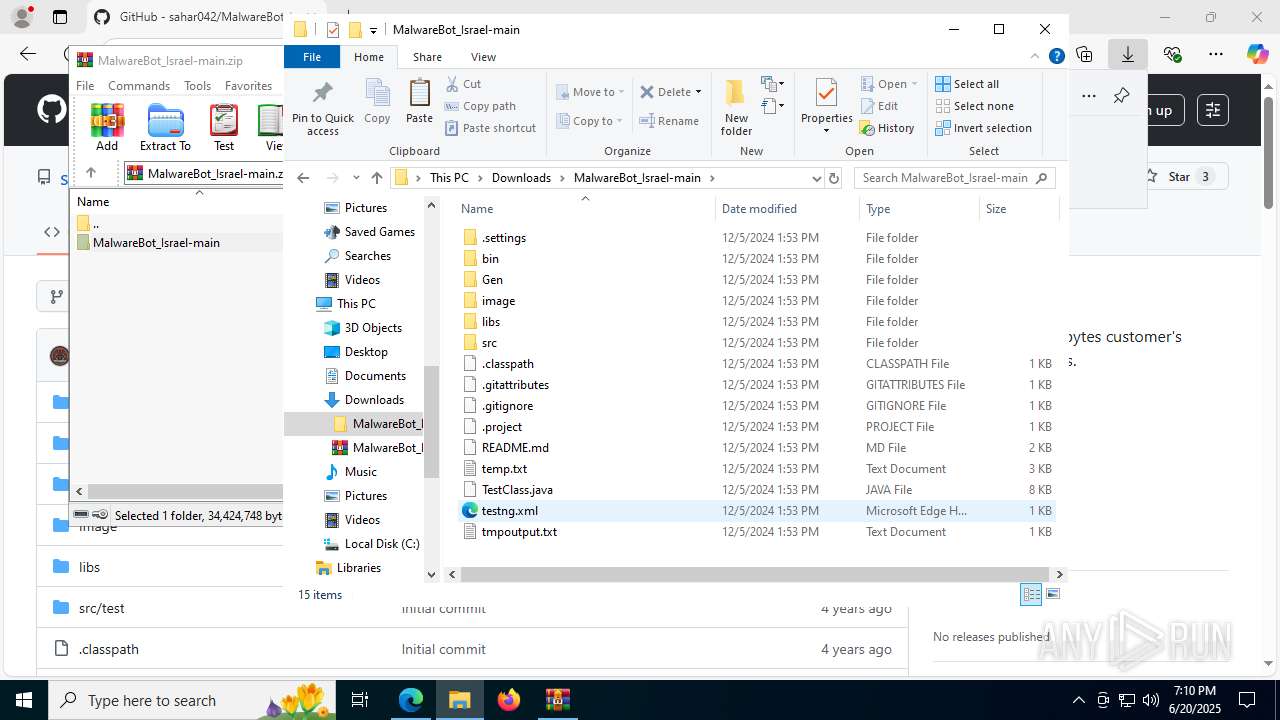Open WinRAR Favorites menu

click(x=248, y=86)
